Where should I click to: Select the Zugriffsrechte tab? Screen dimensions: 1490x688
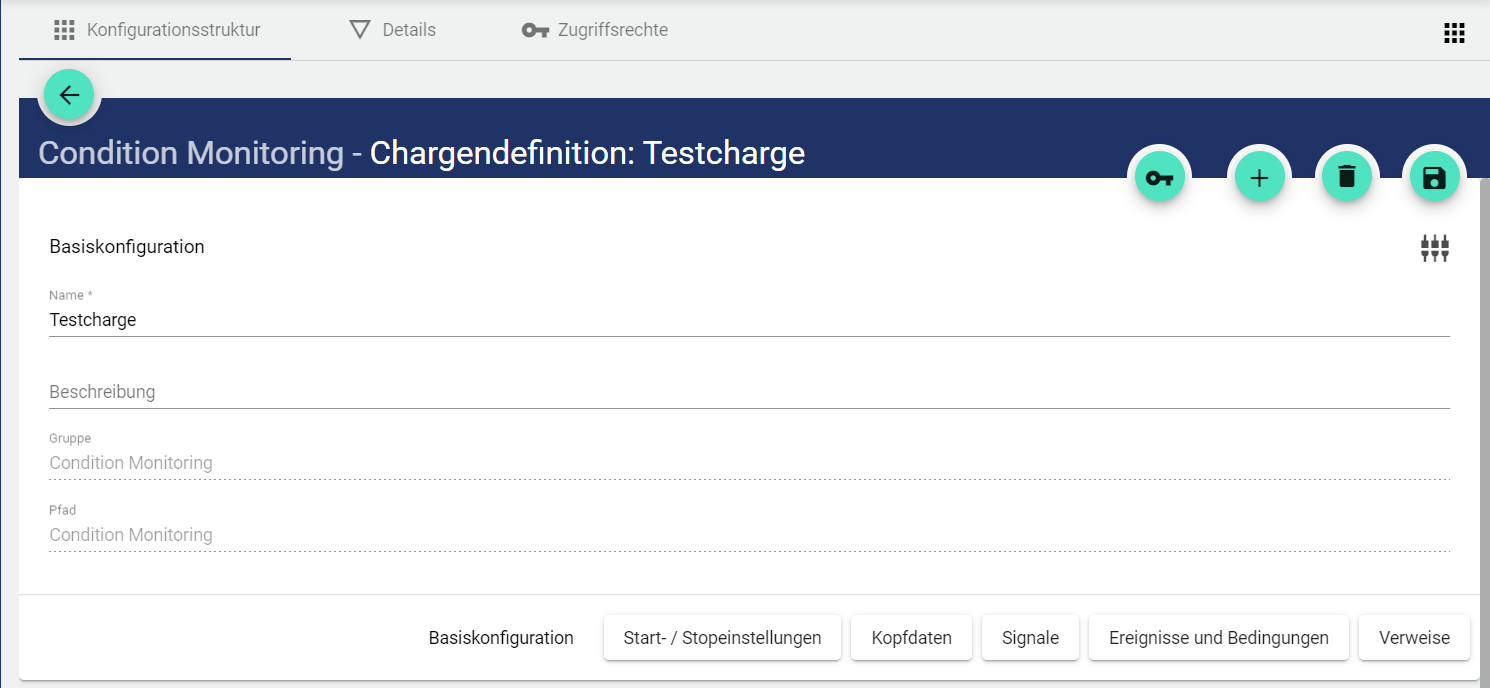coord(595,30)
